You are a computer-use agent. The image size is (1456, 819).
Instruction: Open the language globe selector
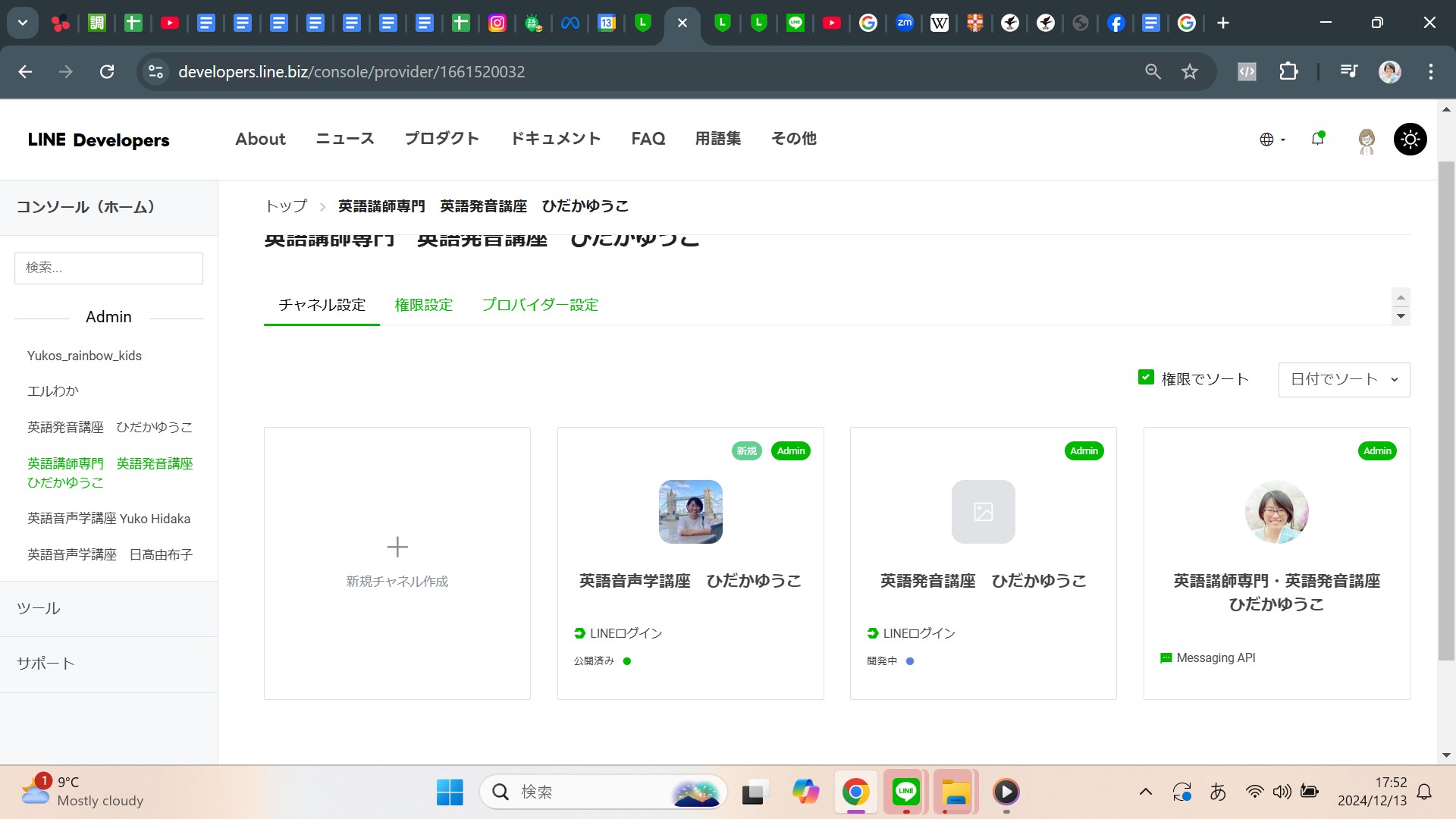(x=1272, y=140)
